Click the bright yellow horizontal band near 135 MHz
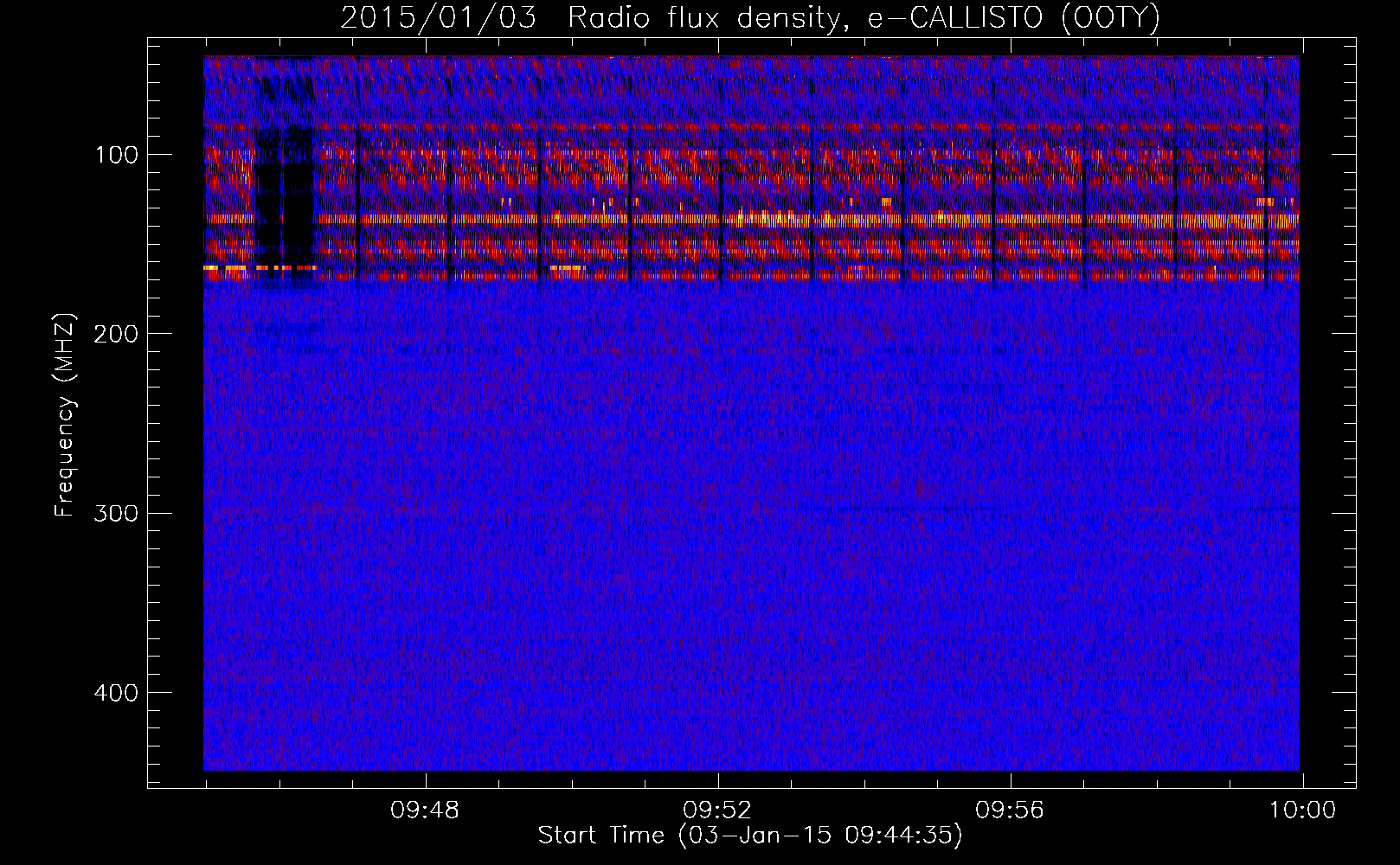Screen dimensions: 1400x865 point(751,220)
